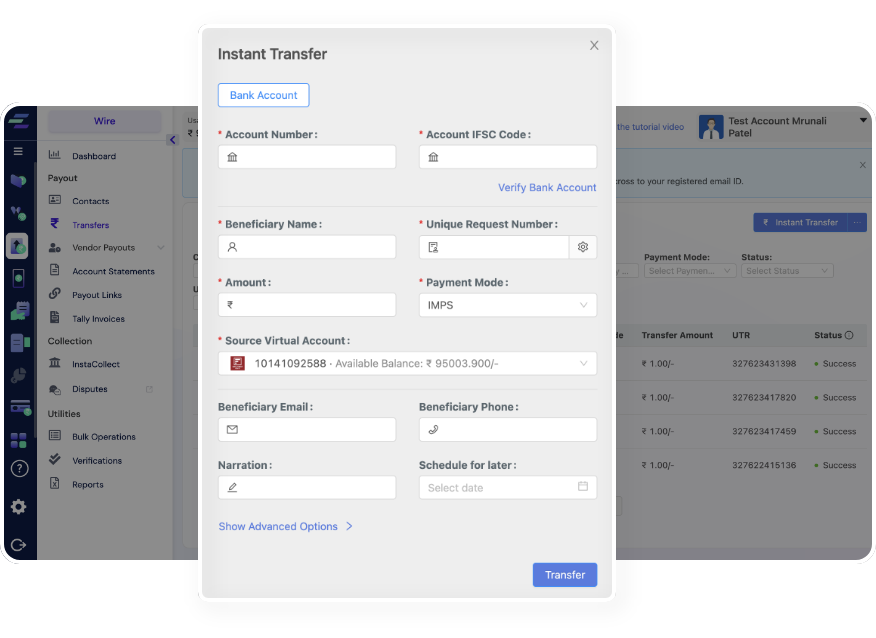Click the logout icon at bottom left
Image resolution: width=876 pixels, height=638 pixels.
click(18, 545)
